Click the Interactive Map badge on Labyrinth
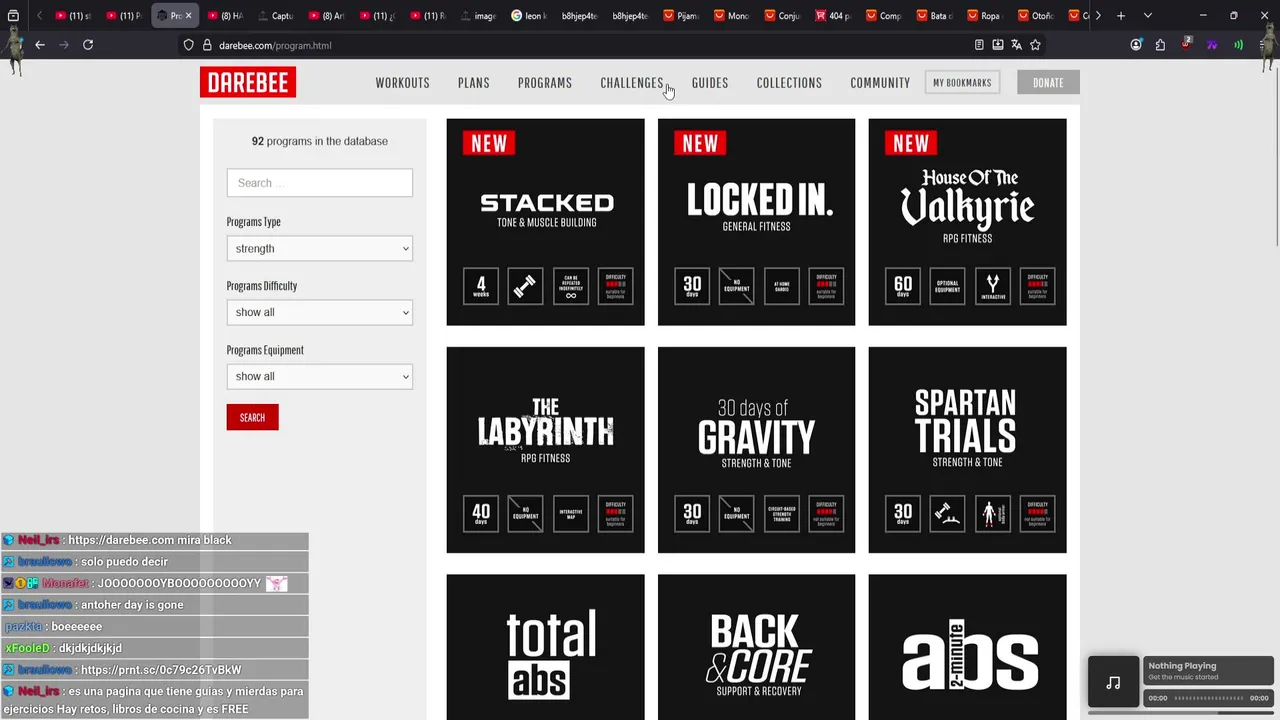 (571, 514)
